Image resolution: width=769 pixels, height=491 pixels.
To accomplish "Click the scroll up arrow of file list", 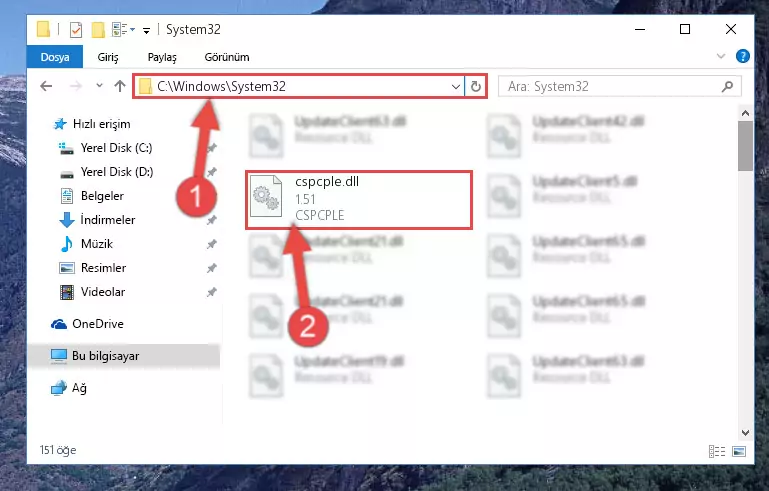I will [x=745, y=113].
